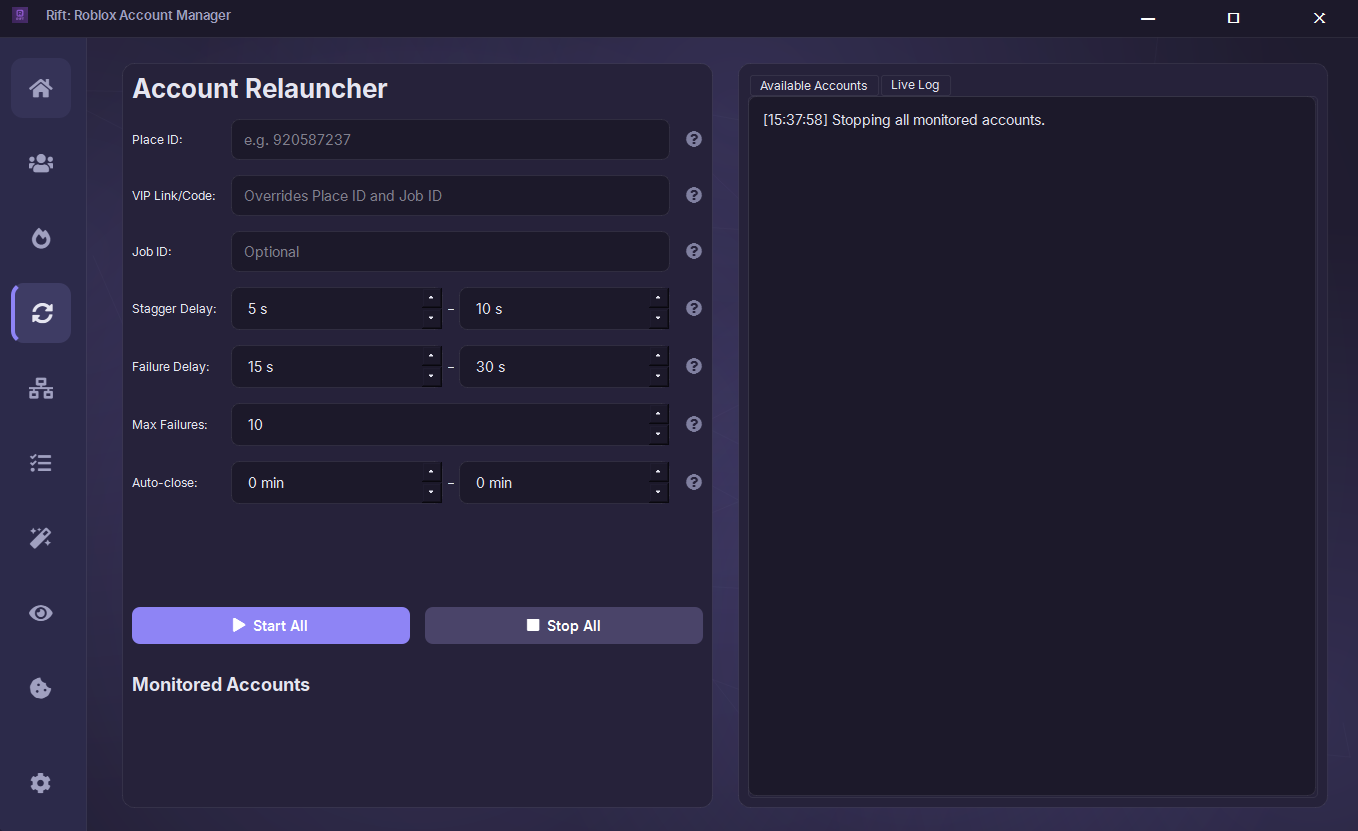Viewport: 1358px width, 831px height.
Task: Click the VIP Link/Code input field
Action: point(450,196)
